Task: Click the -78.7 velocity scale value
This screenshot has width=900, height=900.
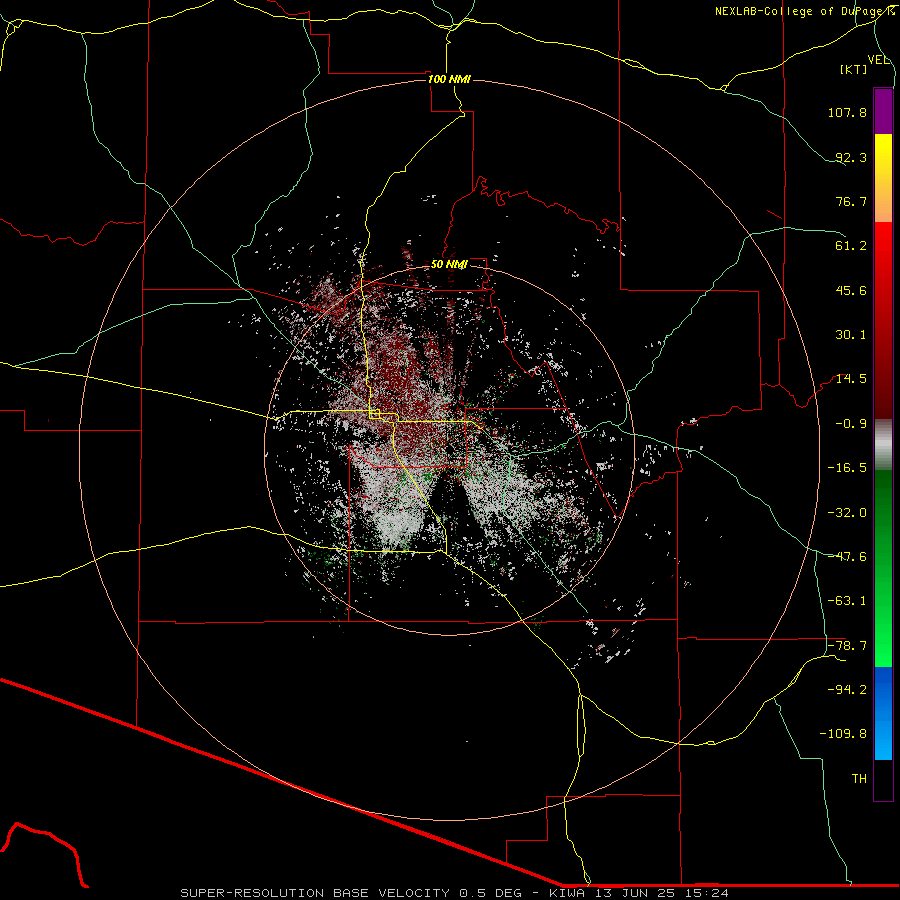Action: 847,646
